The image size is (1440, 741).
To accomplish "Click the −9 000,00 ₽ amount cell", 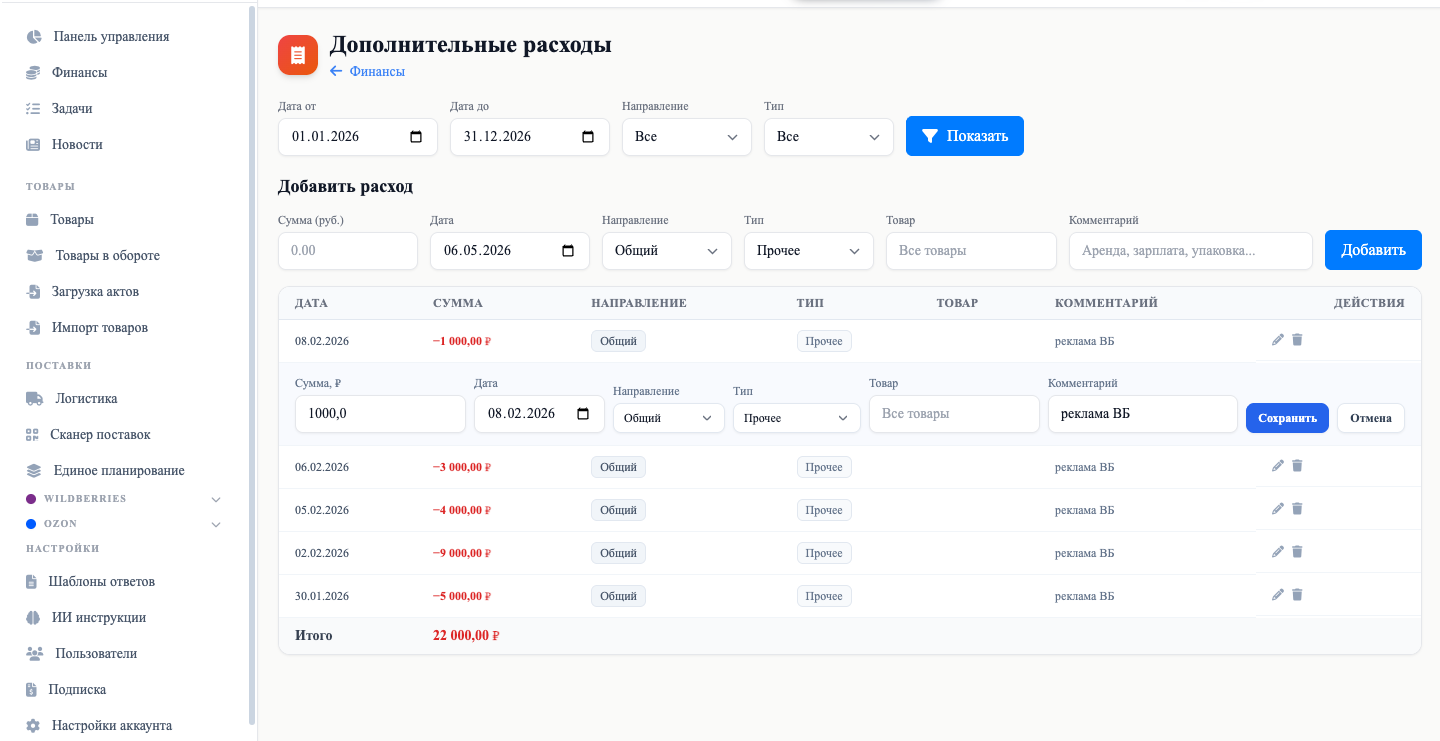I will click(462, 553).
